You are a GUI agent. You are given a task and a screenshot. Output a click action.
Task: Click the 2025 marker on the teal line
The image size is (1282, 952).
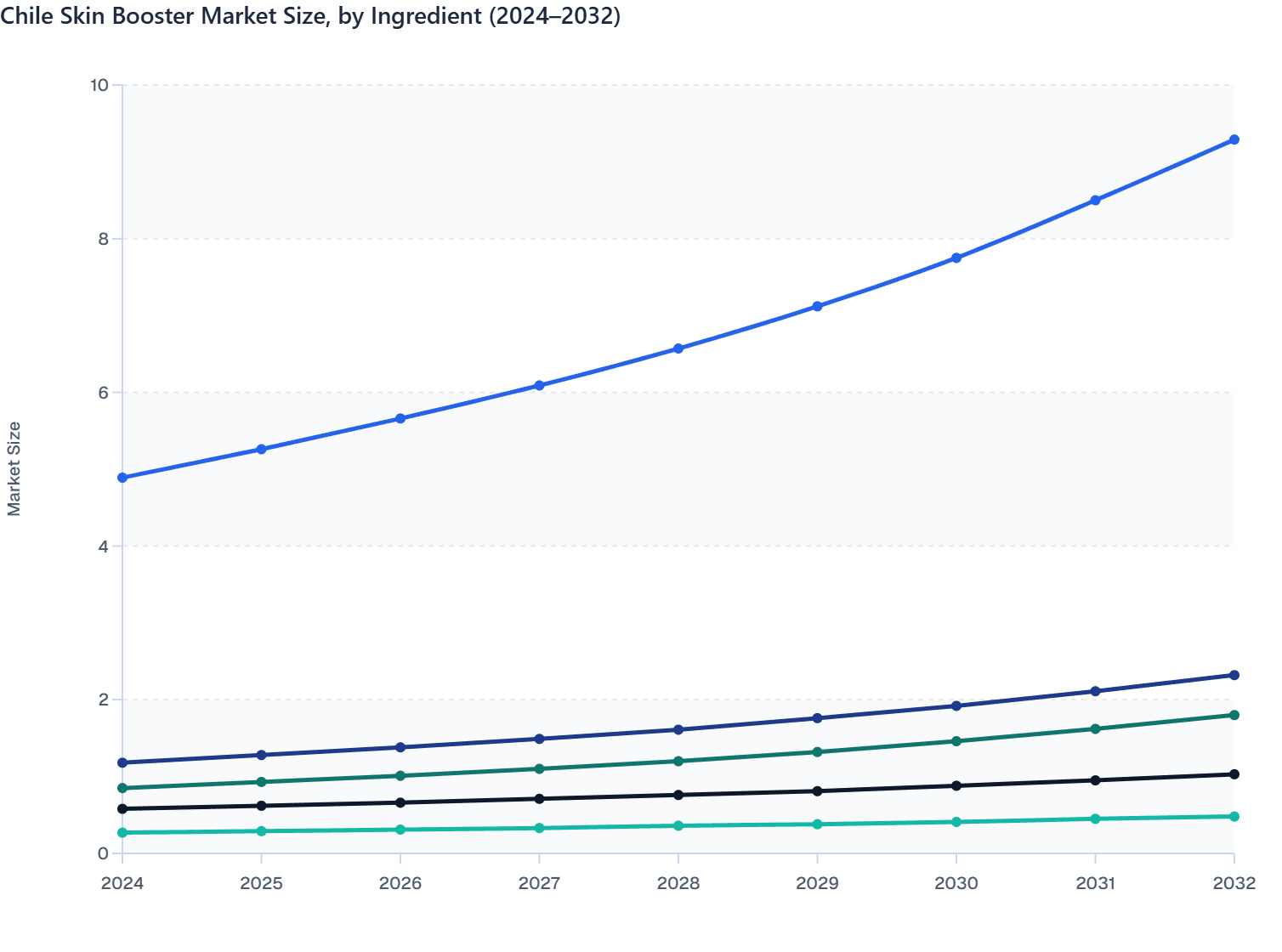(x=260, y=831)
